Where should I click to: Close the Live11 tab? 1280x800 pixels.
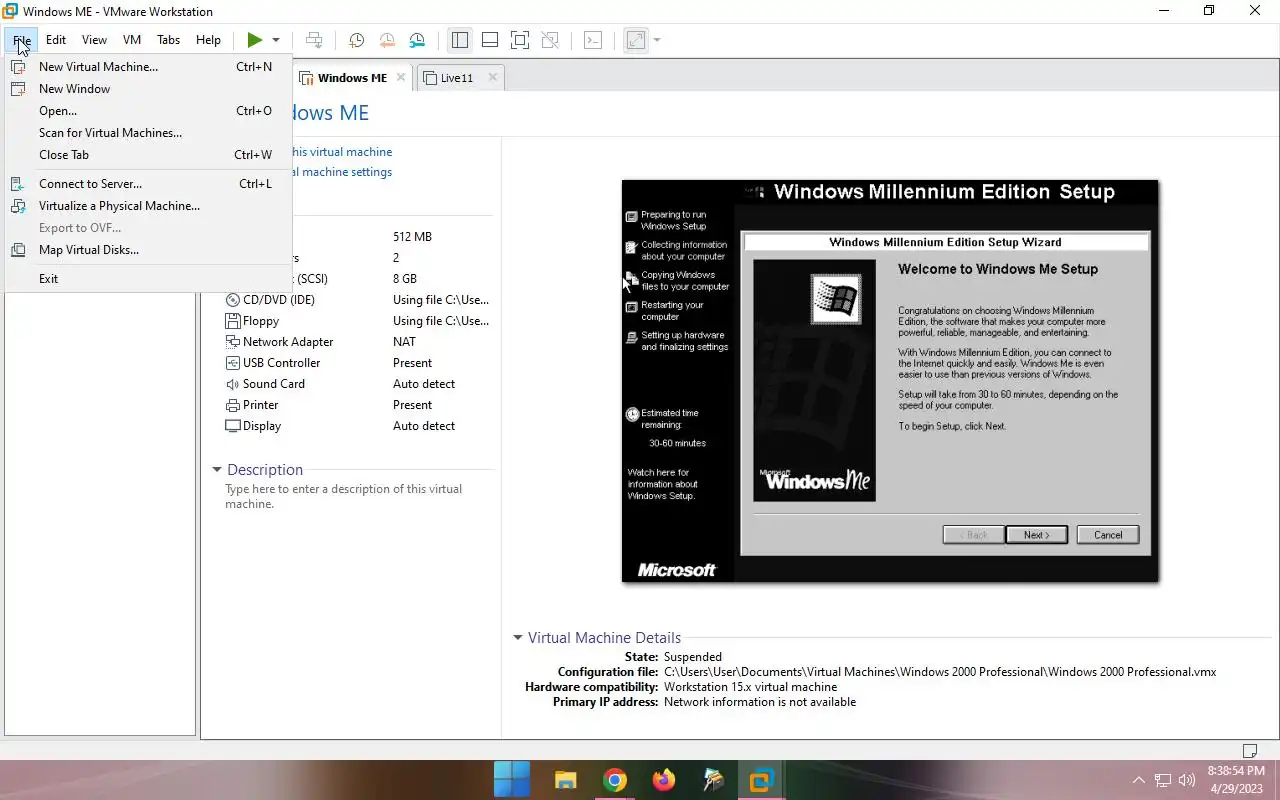(493, 77)
